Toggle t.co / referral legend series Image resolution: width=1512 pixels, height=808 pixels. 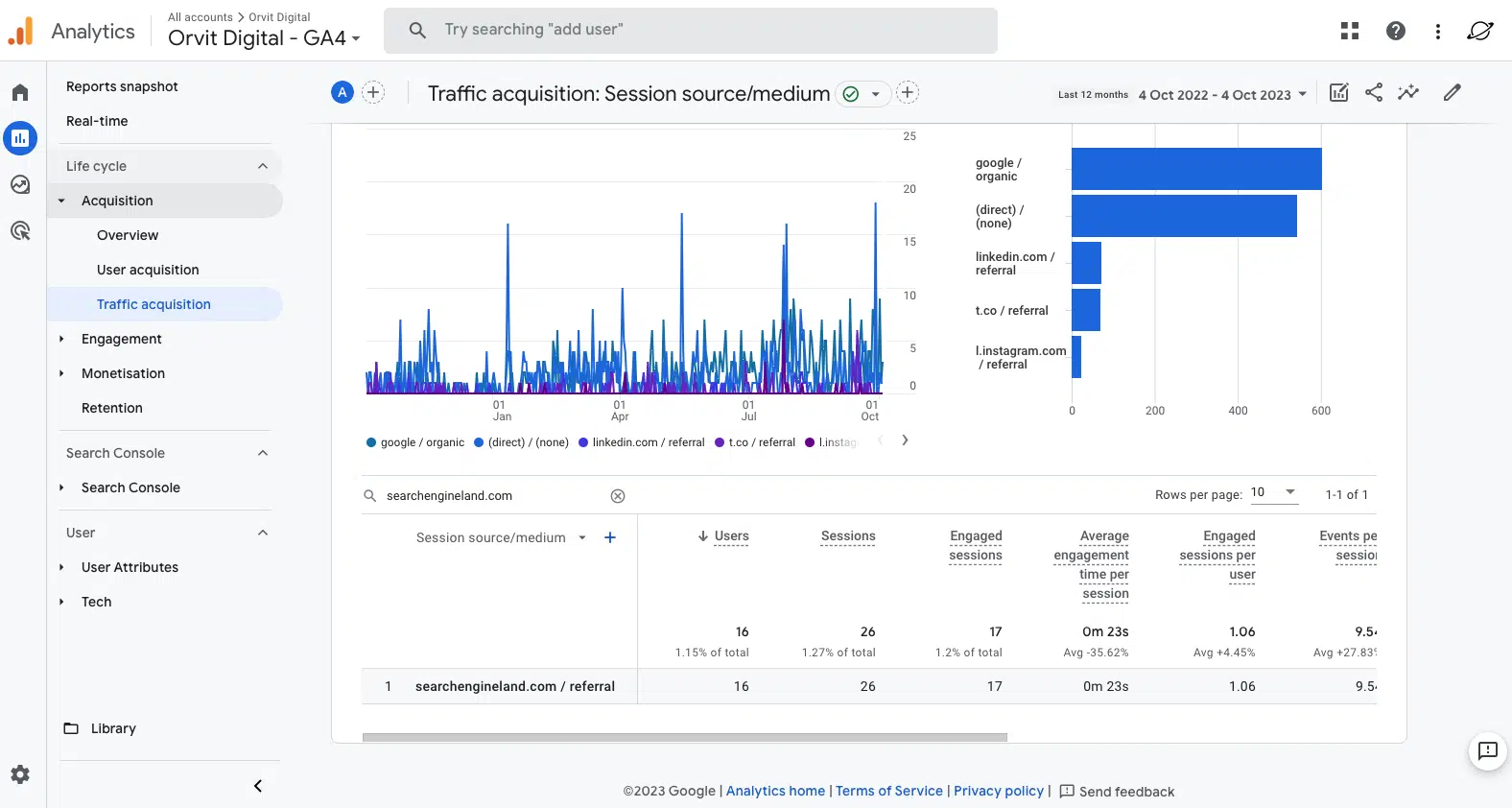(756, 442)
